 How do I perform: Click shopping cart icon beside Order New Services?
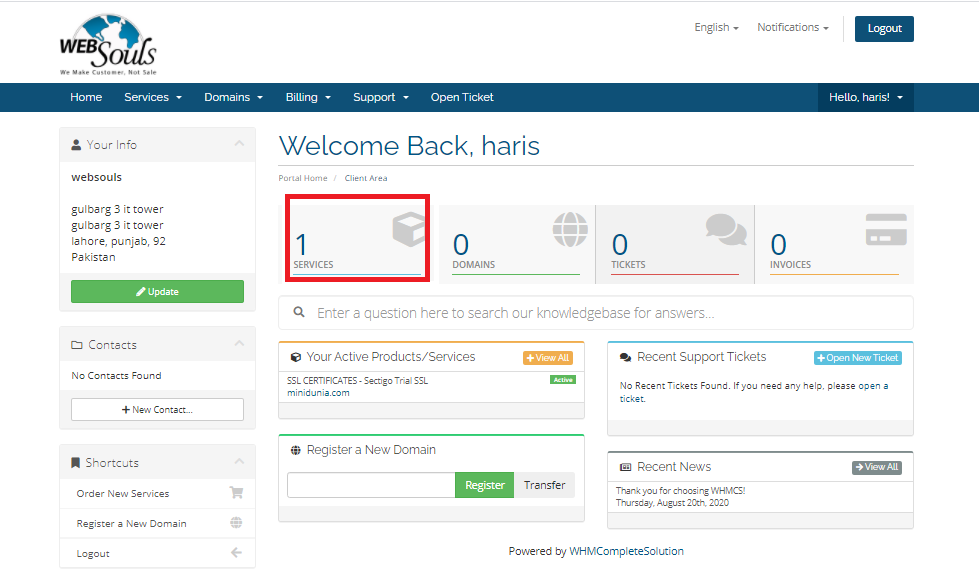236,493
